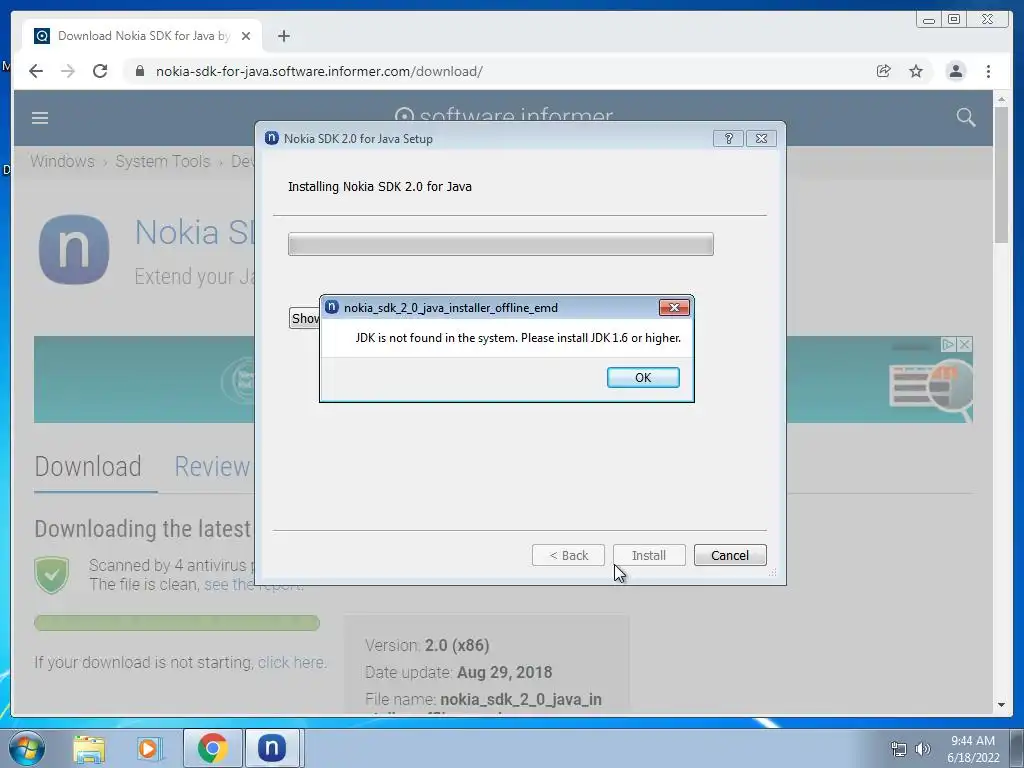Click the green antivirus shield icon
1024x768 pixels.
tap(52, 575)
